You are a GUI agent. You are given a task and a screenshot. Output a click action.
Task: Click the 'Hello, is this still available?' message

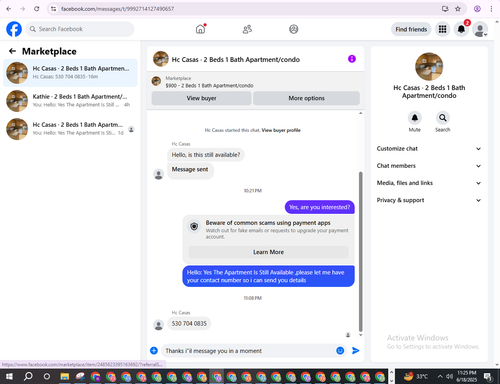206,155
